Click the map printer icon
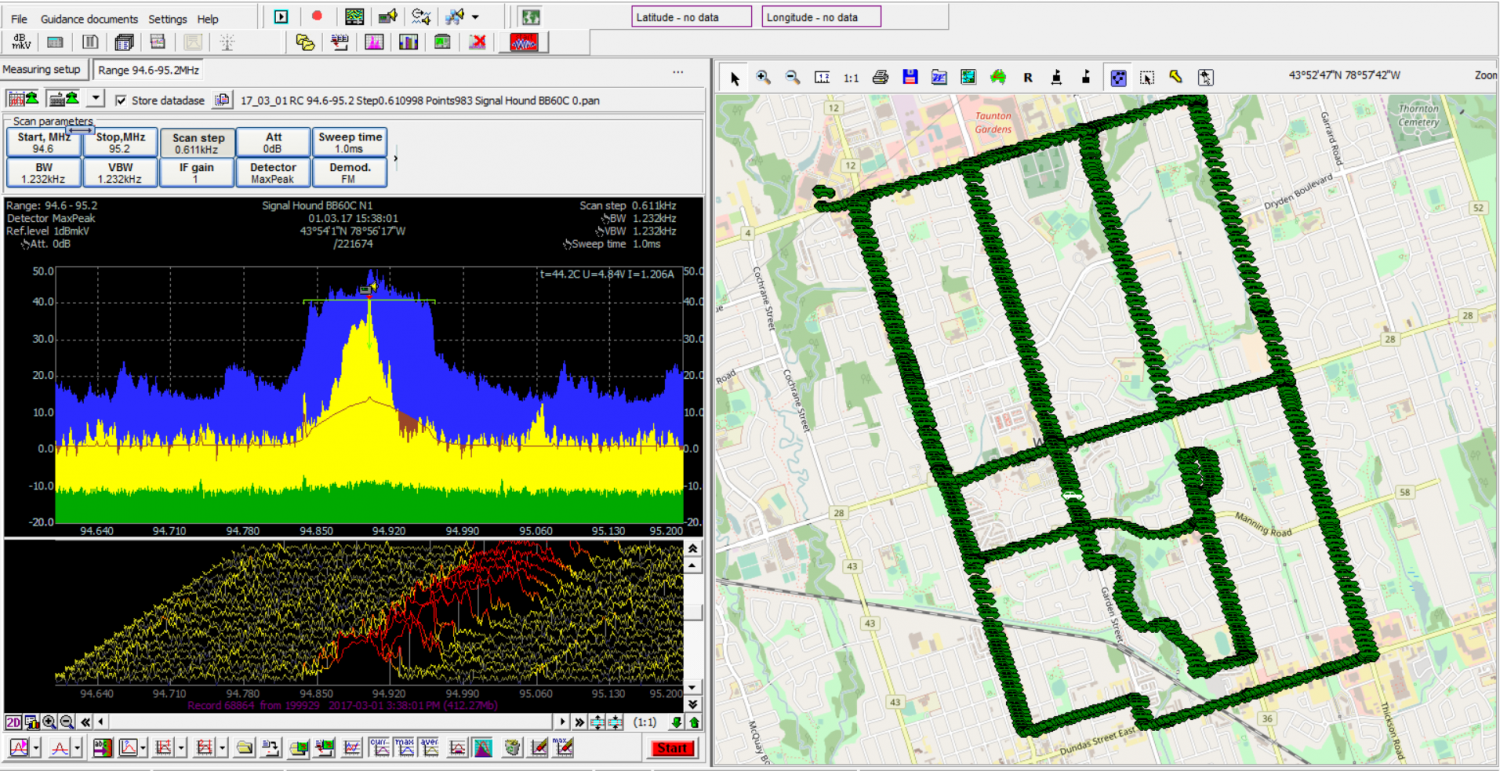 [x=880, y=77]
